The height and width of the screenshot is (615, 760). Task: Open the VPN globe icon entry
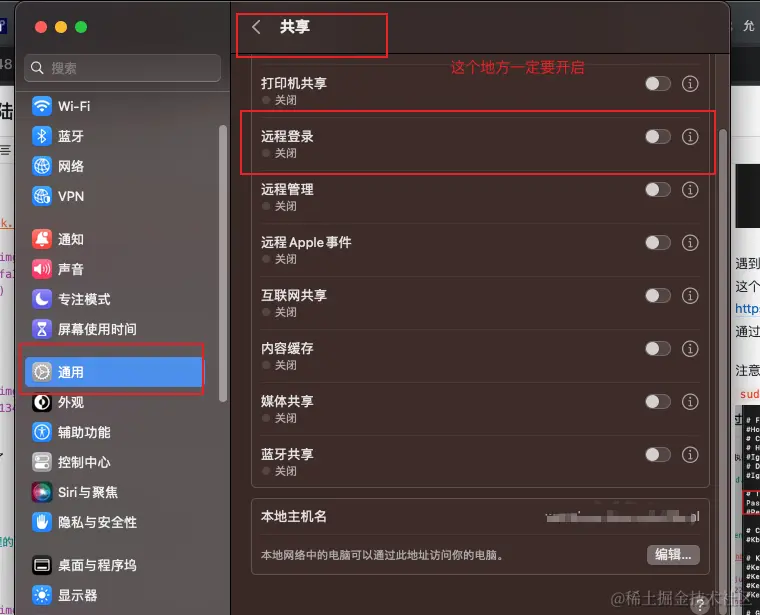click(42, 196)
